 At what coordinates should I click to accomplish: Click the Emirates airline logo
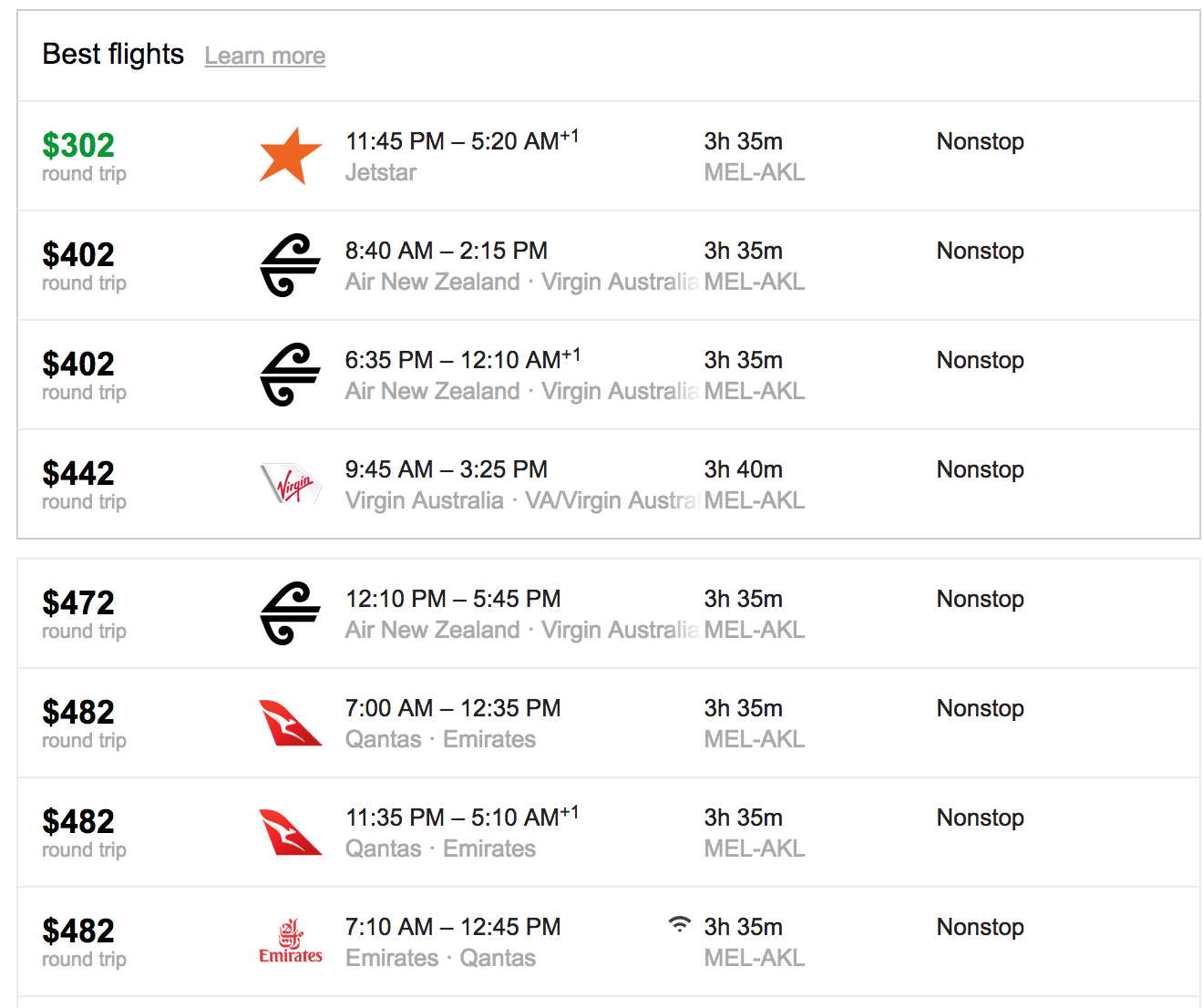point(290,941)
